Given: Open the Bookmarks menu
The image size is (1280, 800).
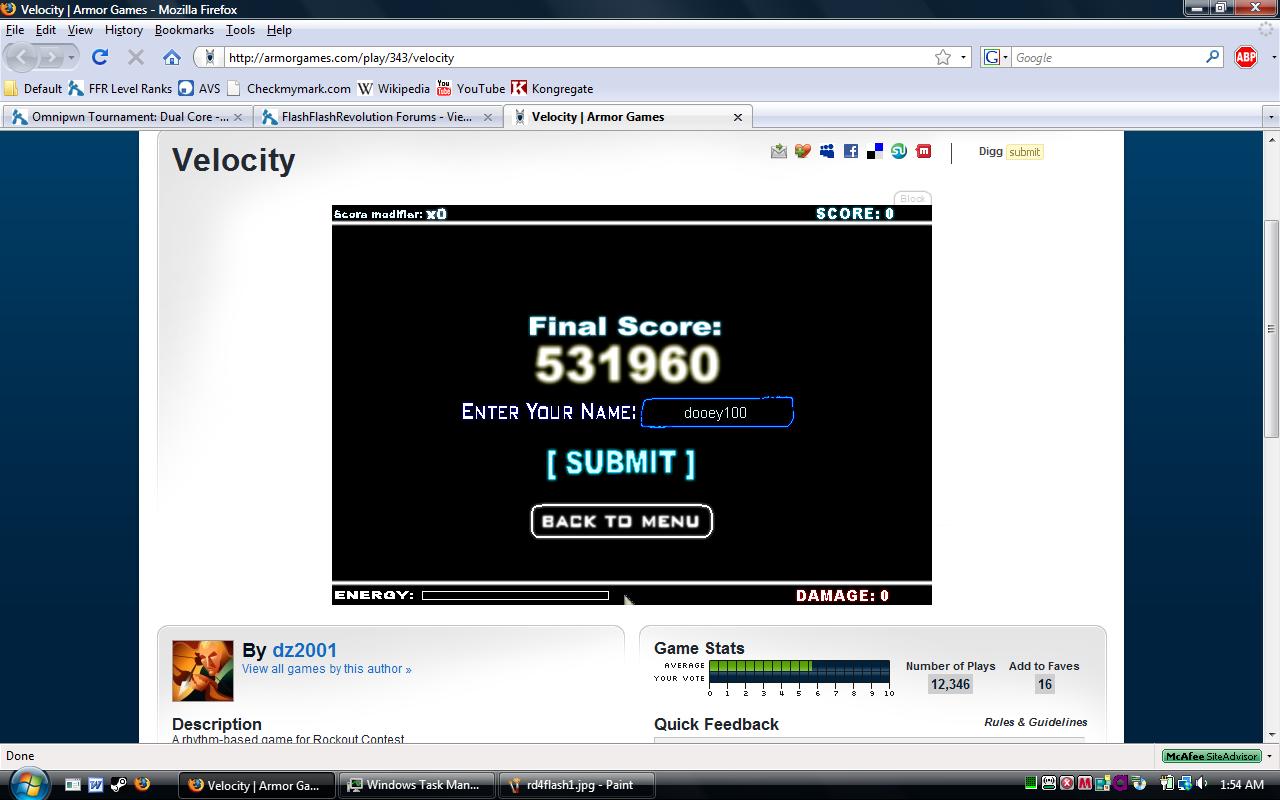Looking at the screenshot, I should click(184, 30).
